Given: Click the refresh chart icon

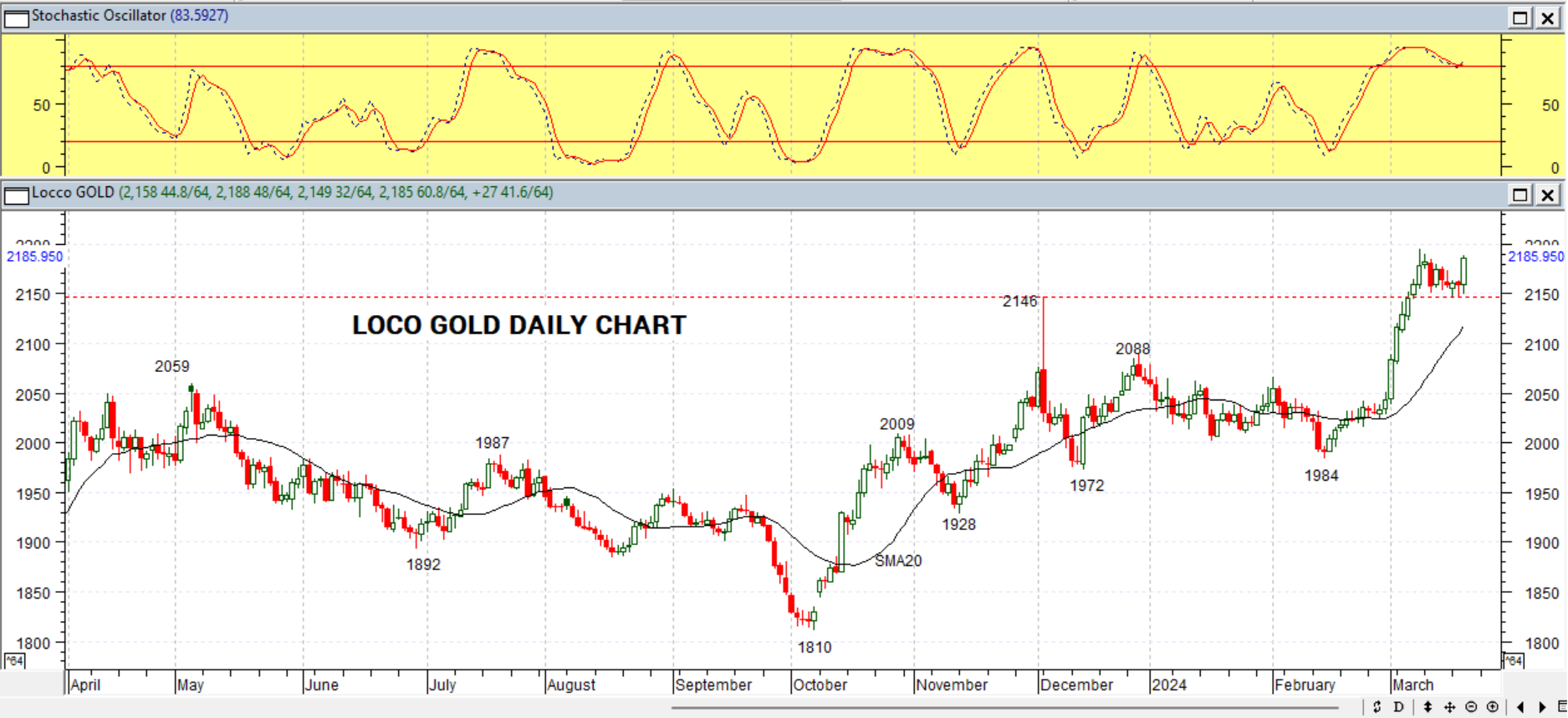Looking at the screenshot, I should point(1377,707).
